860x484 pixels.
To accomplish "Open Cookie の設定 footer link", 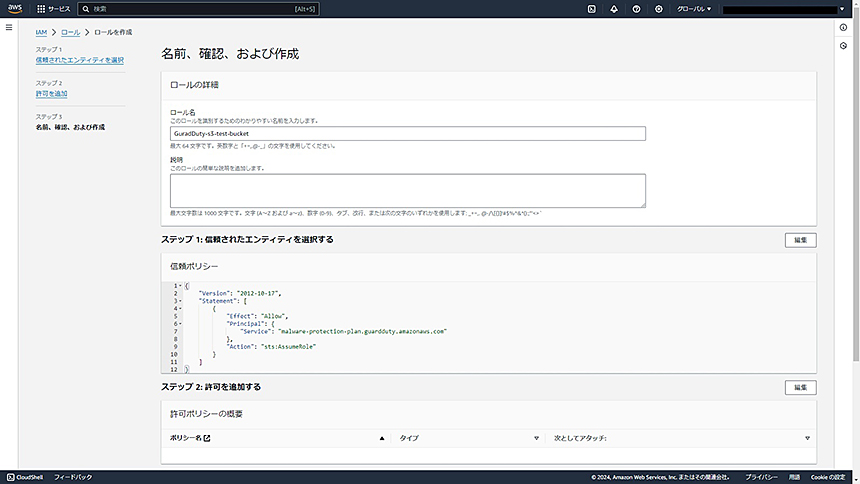I will coord(828,477).
